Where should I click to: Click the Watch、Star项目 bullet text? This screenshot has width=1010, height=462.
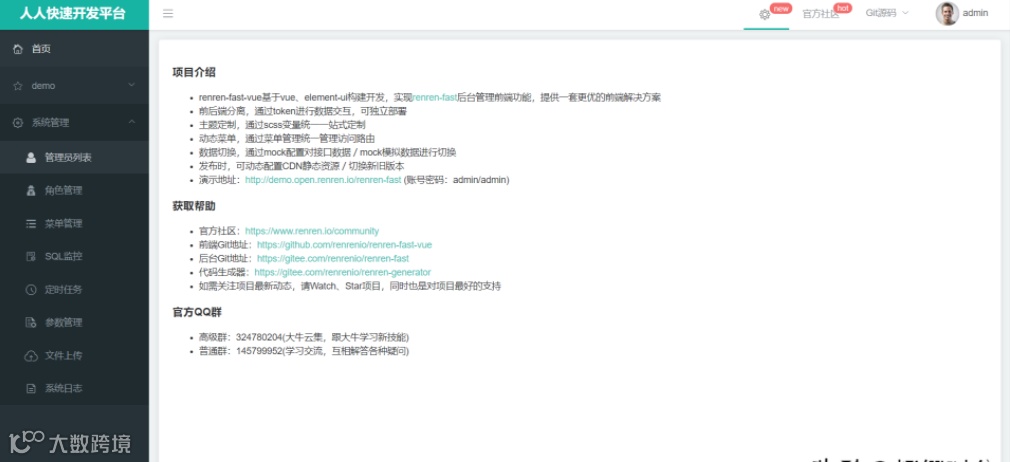point(350,286)
